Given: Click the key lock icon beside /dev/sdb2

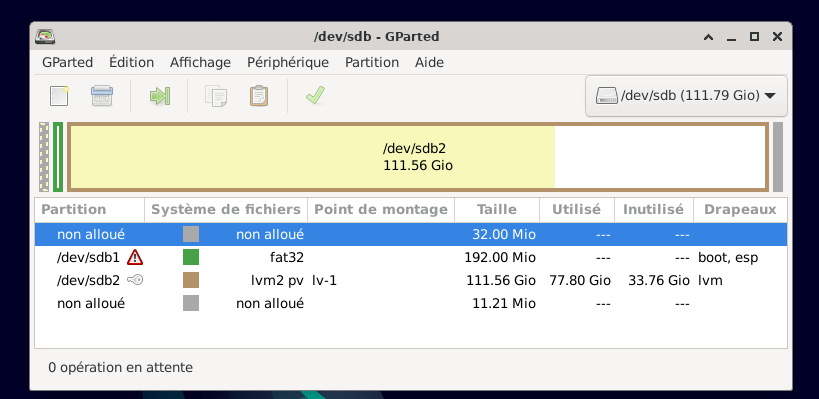Looking at the screenshot, I should point(135,280).
